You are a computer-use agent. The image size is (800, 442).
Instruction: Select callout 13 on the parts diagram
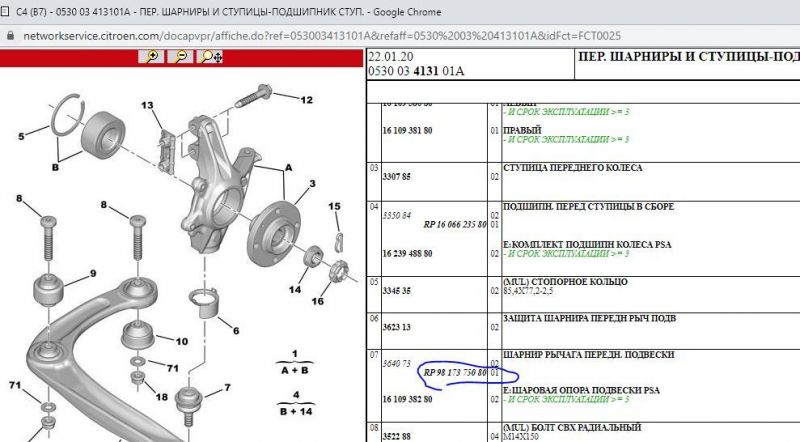147,106
